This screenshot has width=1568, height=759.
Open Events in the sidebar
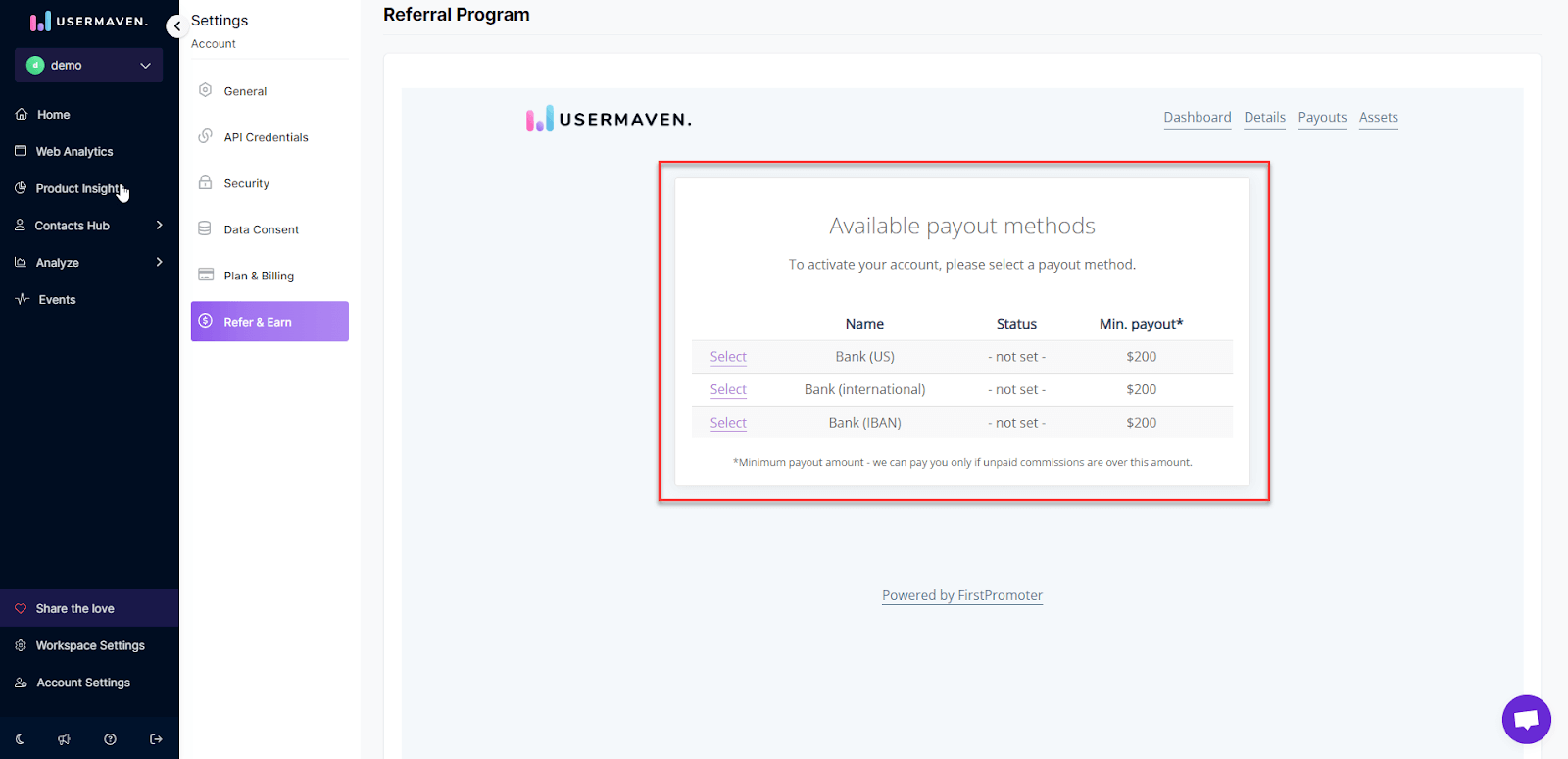pos(57,300)
